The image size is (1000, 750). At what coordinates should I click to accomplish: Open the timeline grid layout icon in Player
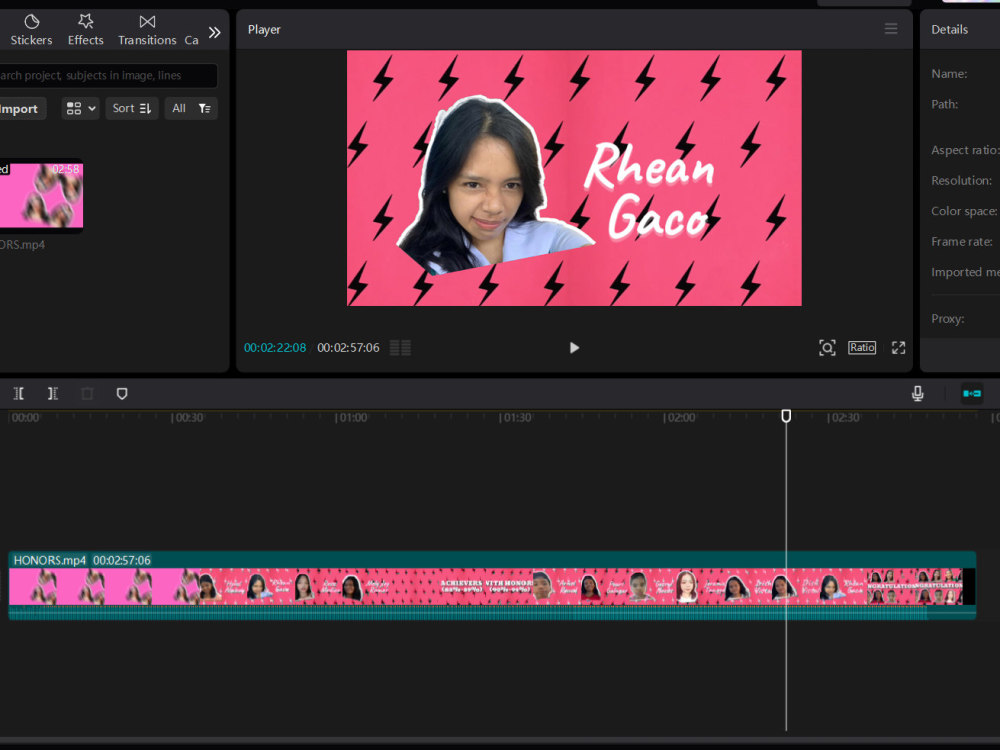pyautogui.click(x=400, y=348)
